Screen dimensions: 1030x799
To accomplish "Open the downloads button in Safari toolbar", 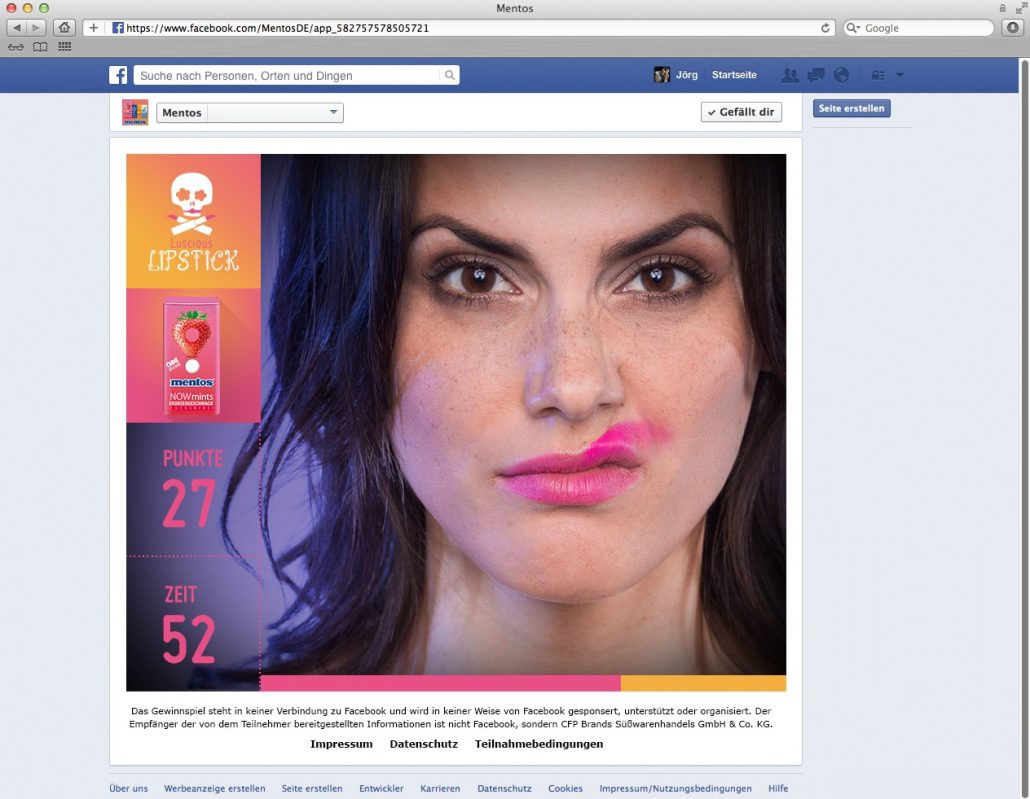I will coord(1012,28).
